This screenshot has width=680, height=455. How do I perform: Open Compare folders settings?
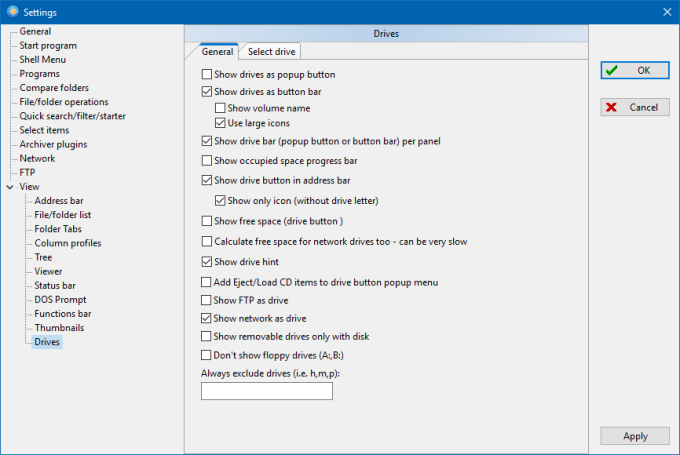click(54, 88)
